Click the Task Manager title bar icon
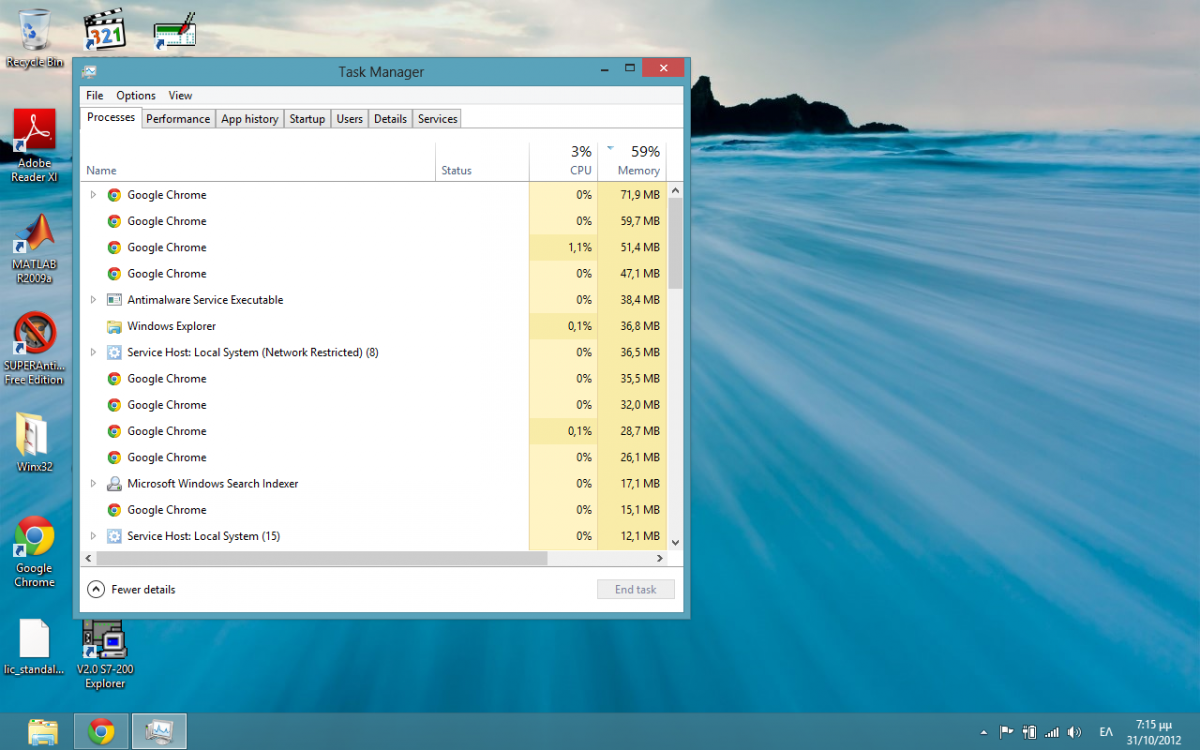1200x750 pixels. [90, 72]
